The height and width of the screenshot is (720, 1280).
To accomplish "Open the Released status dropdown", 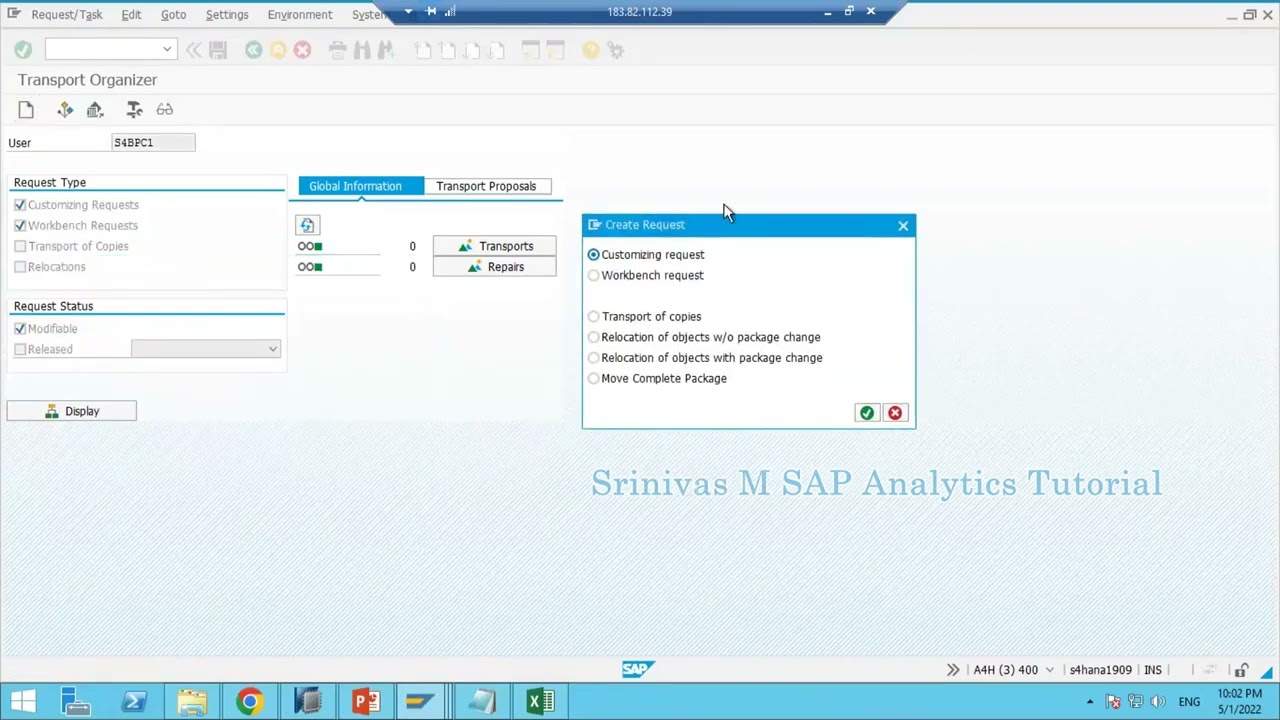I will 272,349.
